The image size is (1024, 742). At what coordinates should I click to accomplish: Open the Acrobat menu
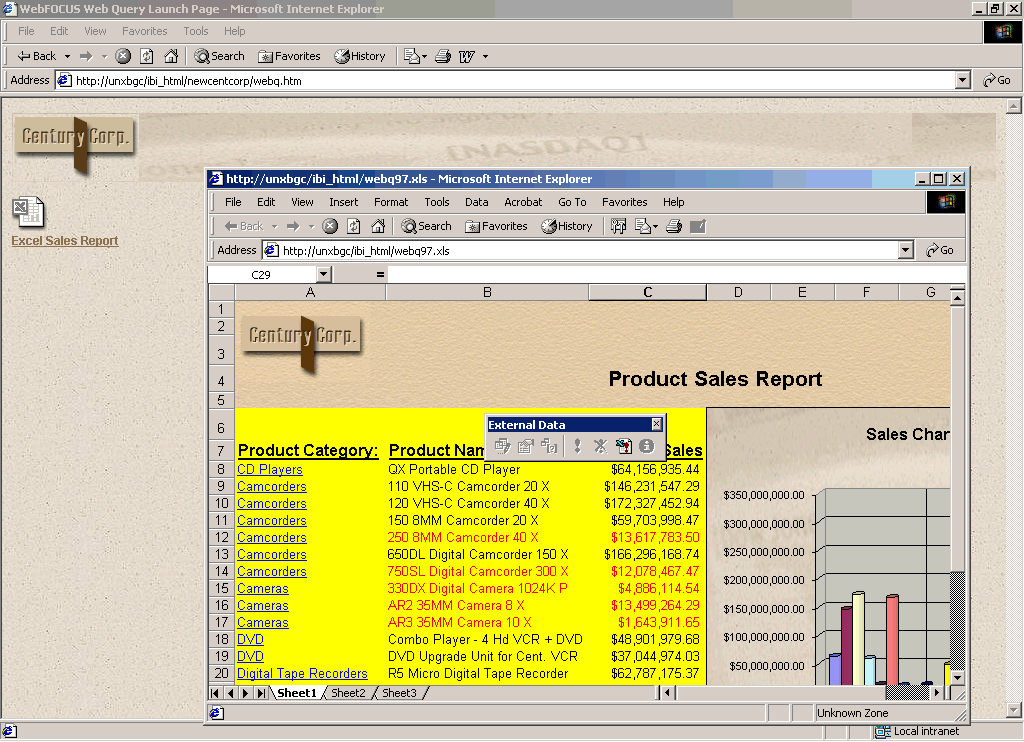(x=523, y=202)
